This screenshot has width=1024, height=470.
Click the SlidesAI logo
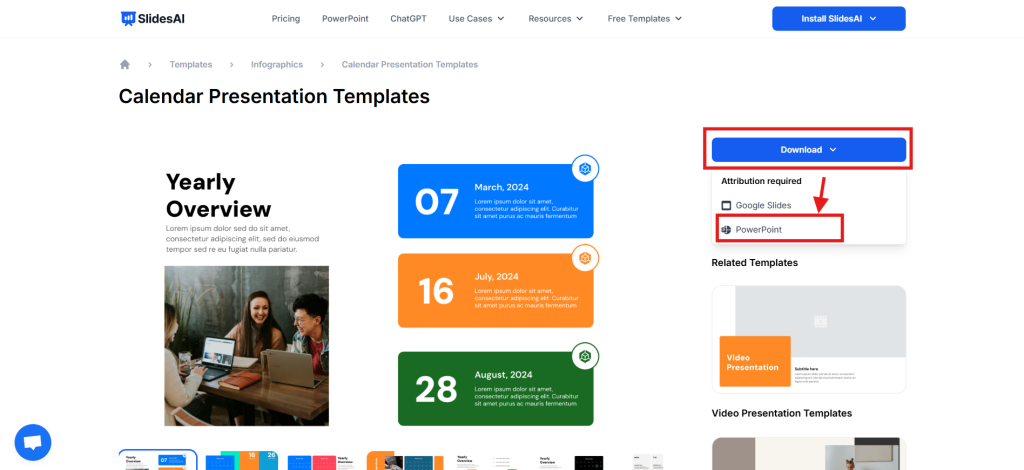[x=153, y=19]
